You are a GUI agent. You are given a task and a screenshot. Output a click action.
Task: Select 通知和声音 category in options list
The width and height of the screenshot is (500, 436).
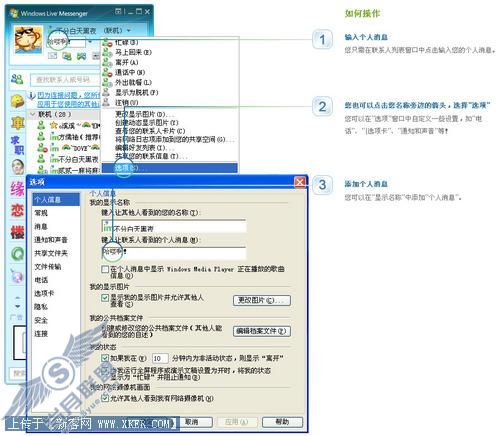(x=51, y=240)
